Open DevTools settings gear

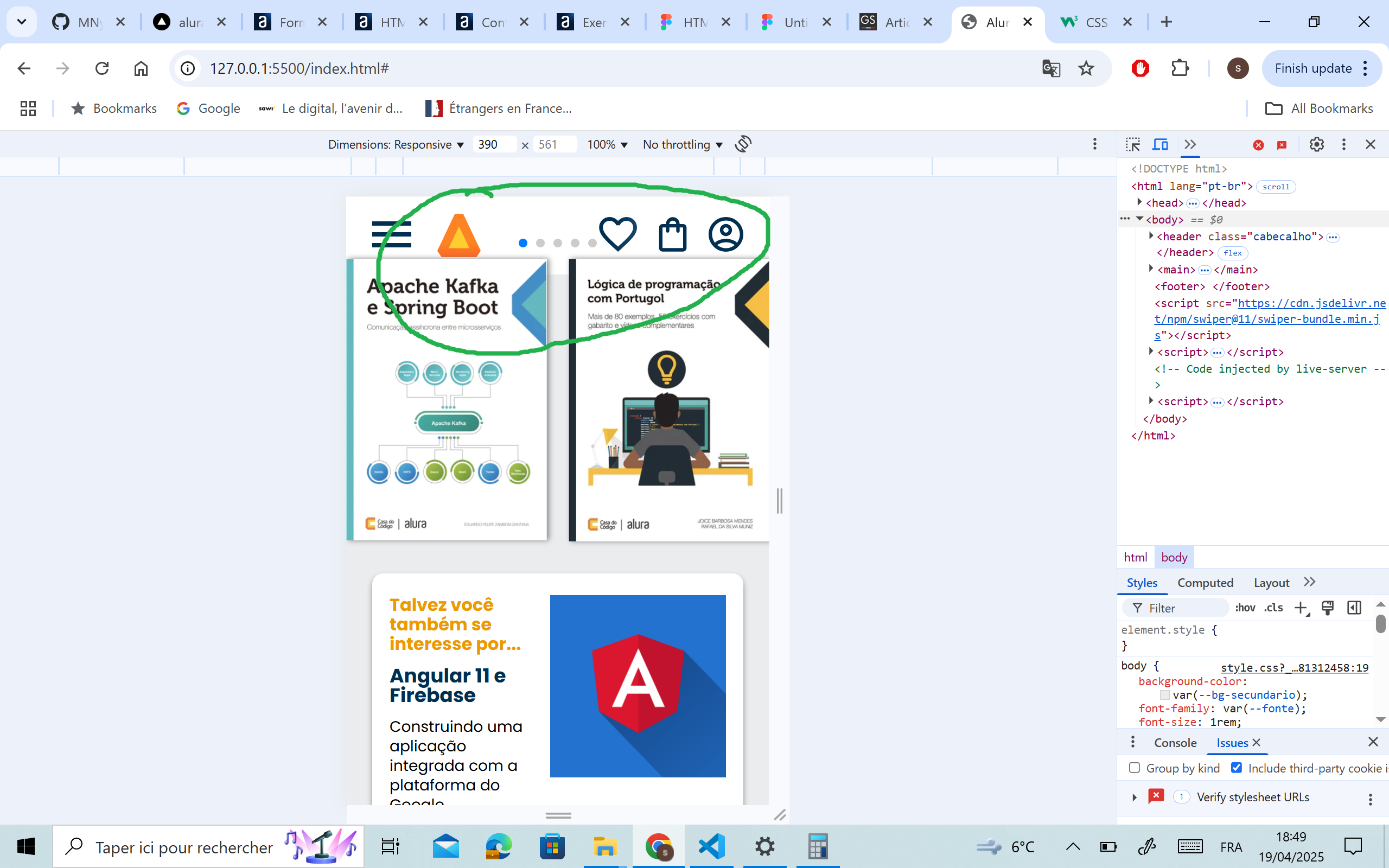[1317, 145]
